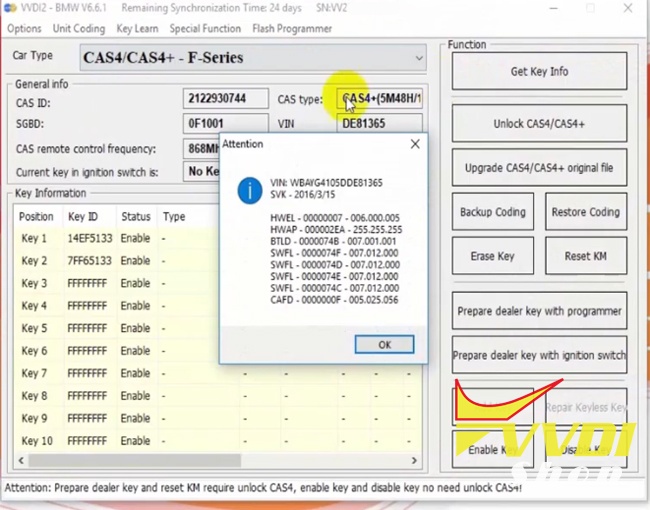Click the Reset KM button
650x510 pixels.
click(x=586, y=256)
